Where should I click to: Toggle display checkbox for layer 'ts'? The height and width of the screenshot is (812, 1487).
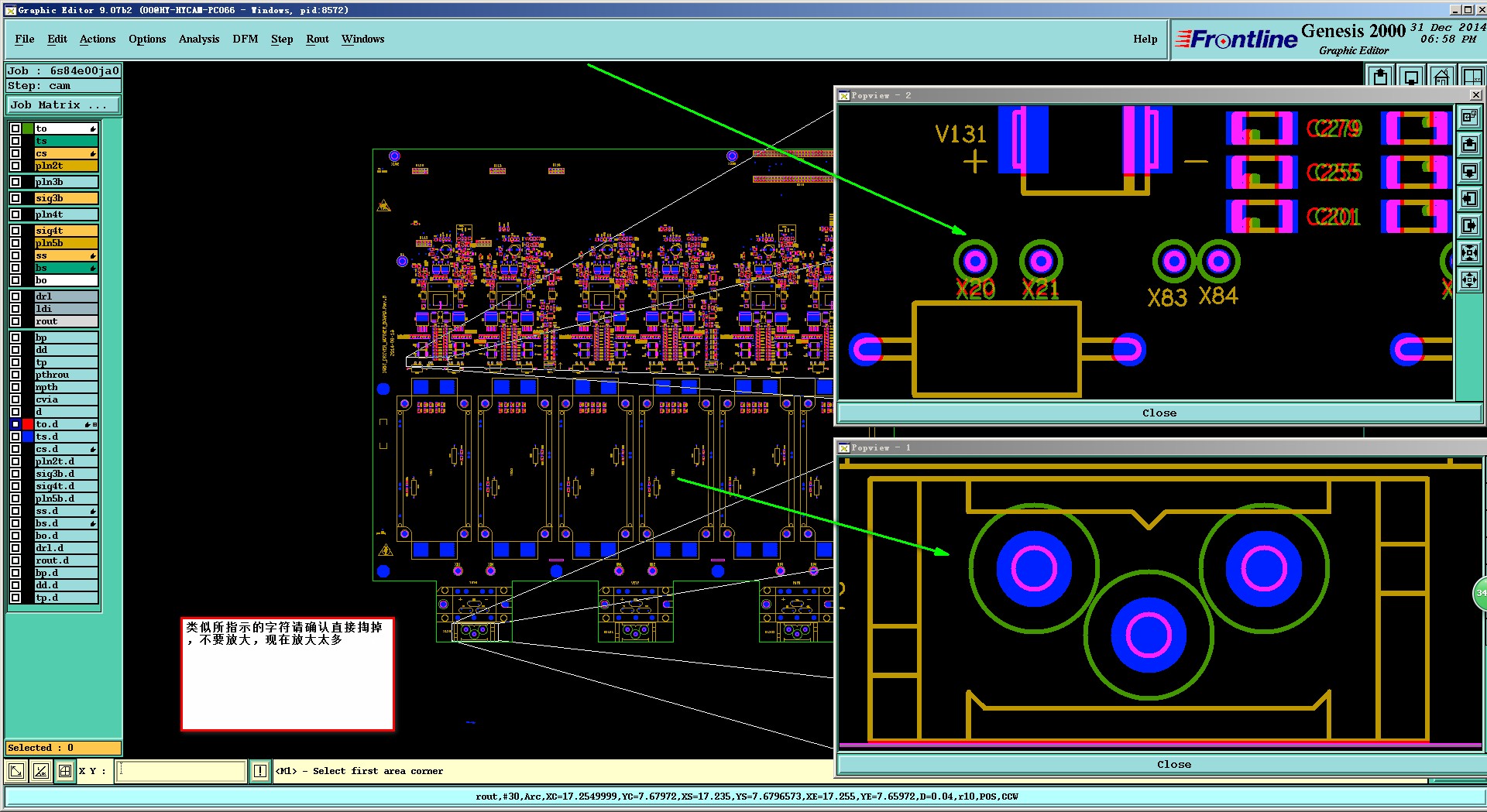pyautogui.click(x=15, y=141)
